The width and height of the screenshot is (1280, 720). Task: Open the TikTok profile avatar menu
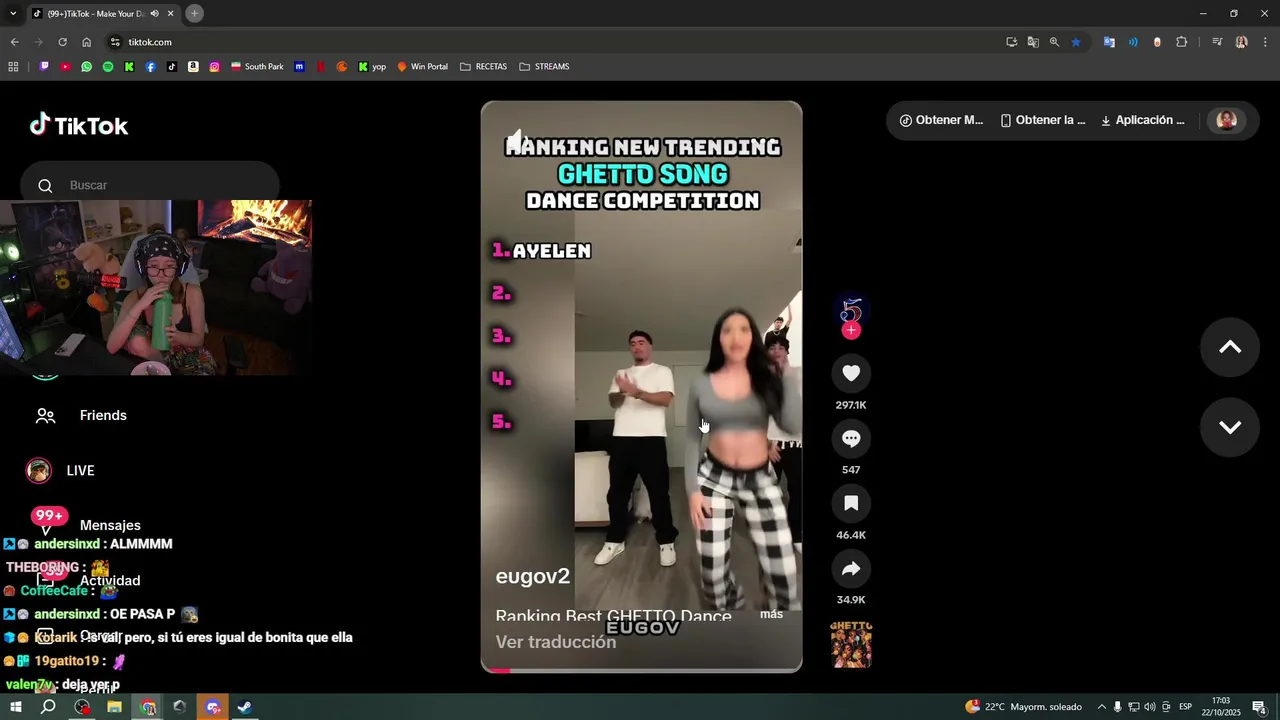[1227, 120]
